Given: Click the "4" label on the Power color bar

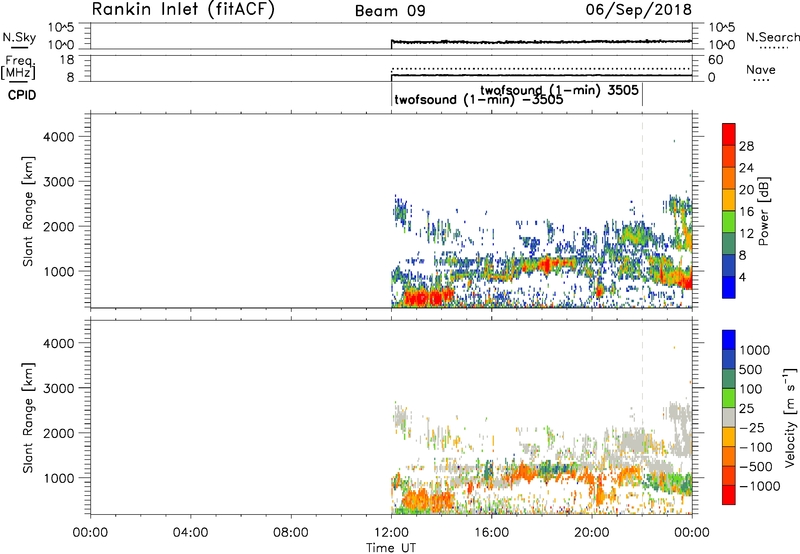Looking at the screenshot, I should (x=742, y=277).
